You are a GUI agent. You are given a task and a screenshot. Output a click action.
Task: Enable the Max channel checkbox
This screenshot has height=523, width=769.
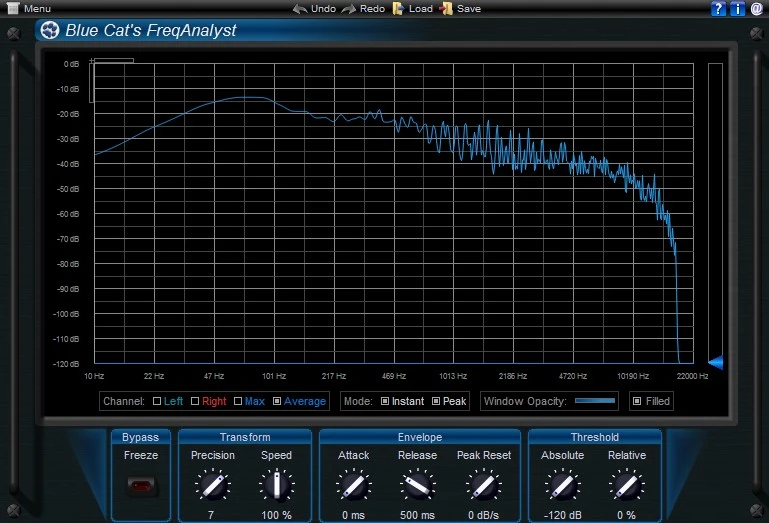click(x=238, y=401)
